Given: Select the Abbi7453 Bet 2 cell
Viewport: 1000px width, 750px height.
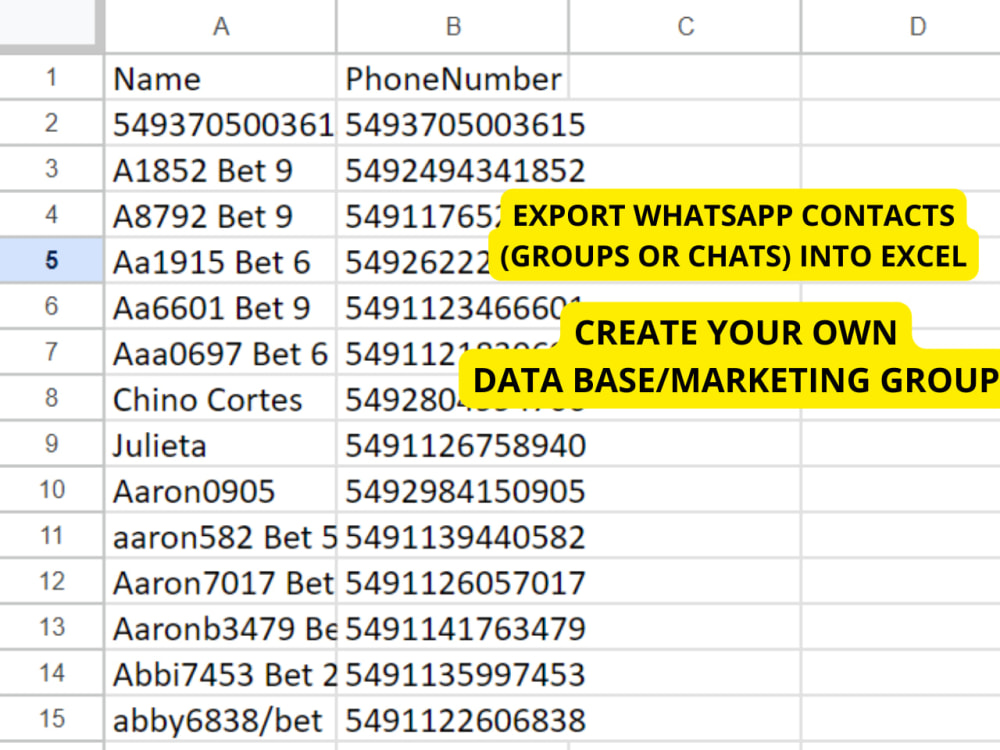Looking at the screenshot, I should click(x=220, y=673).
